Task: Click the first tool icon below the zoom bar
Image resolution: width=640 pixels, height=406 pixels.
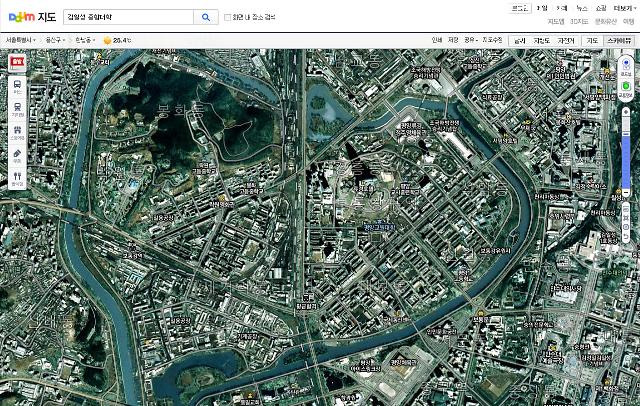Action: click(x=626, y=209)
